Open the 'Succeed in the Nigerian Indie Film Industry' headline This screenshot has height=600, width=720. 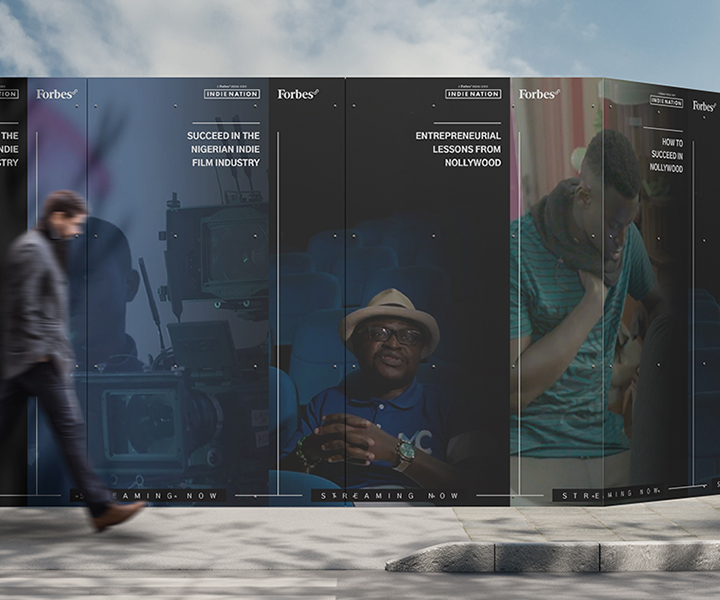223,149
